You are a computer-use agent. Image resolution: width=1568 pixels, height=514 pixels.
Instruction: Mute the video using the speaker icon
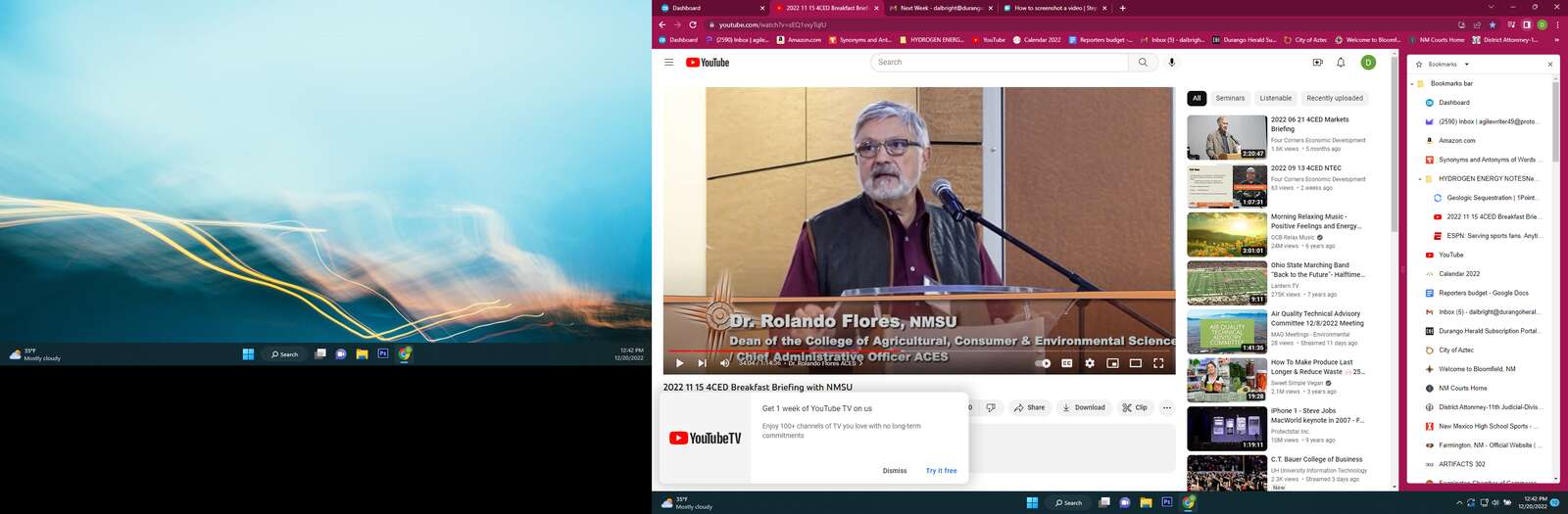tap(724, 363)
